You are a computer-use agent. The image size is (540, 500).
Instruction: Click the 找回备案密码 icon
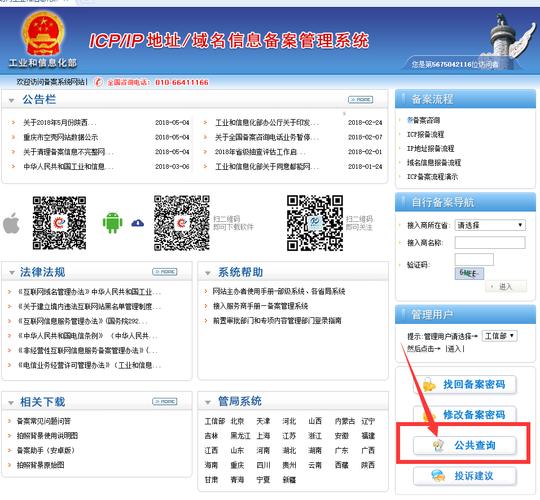[428, 385]
